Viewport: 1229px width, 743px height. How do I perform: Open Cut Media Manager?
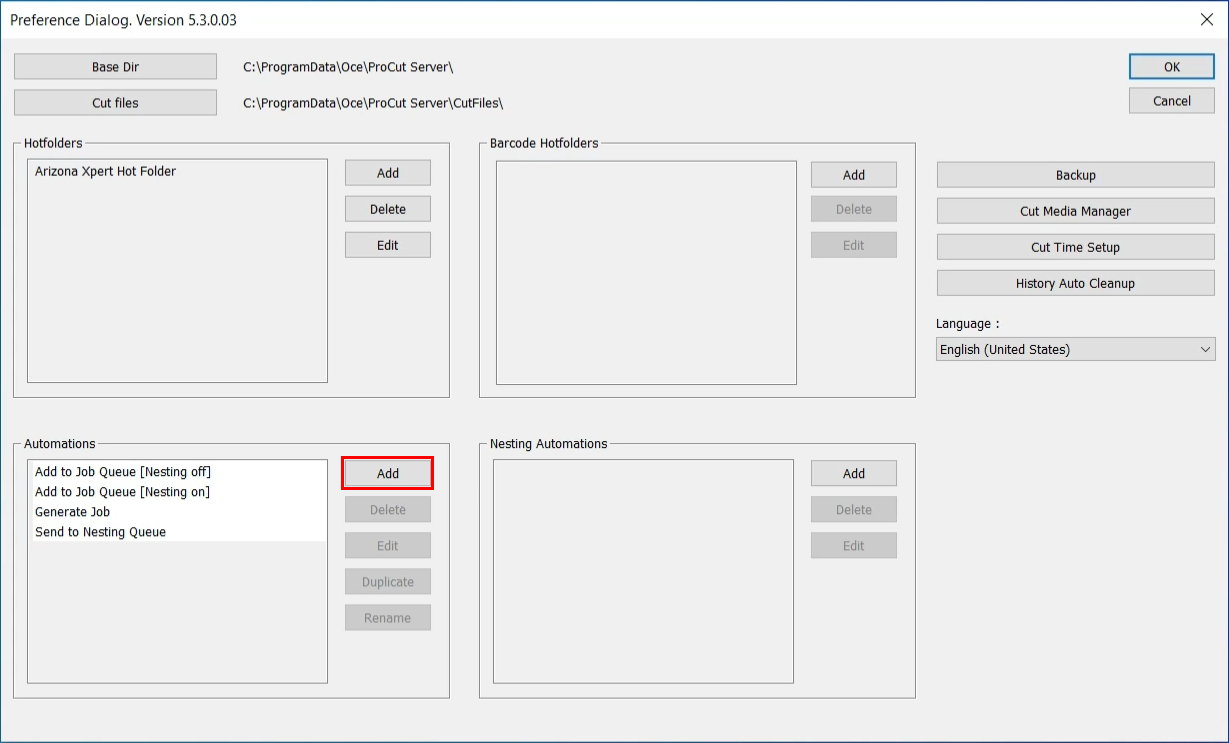tap(1075, 211)
